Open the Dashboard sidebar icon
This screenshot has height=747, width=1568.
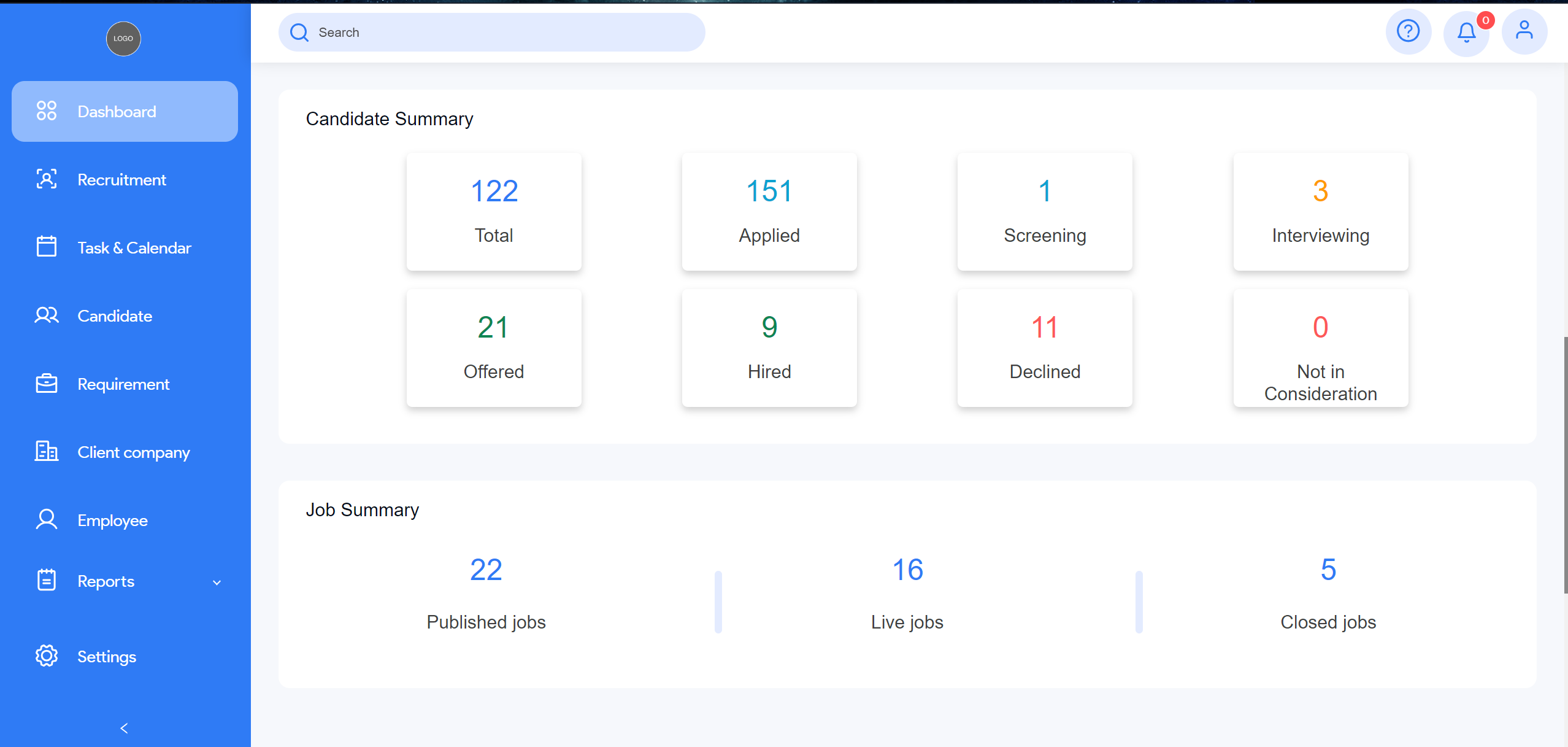(x=47, y=111)
